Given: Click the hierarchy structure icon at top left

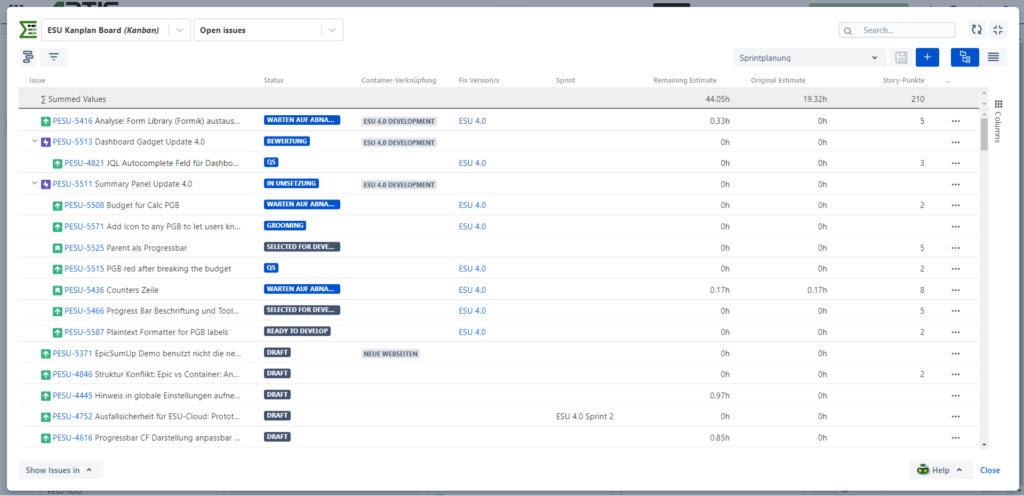Looking at the screenshot, I should pos(28,58).
